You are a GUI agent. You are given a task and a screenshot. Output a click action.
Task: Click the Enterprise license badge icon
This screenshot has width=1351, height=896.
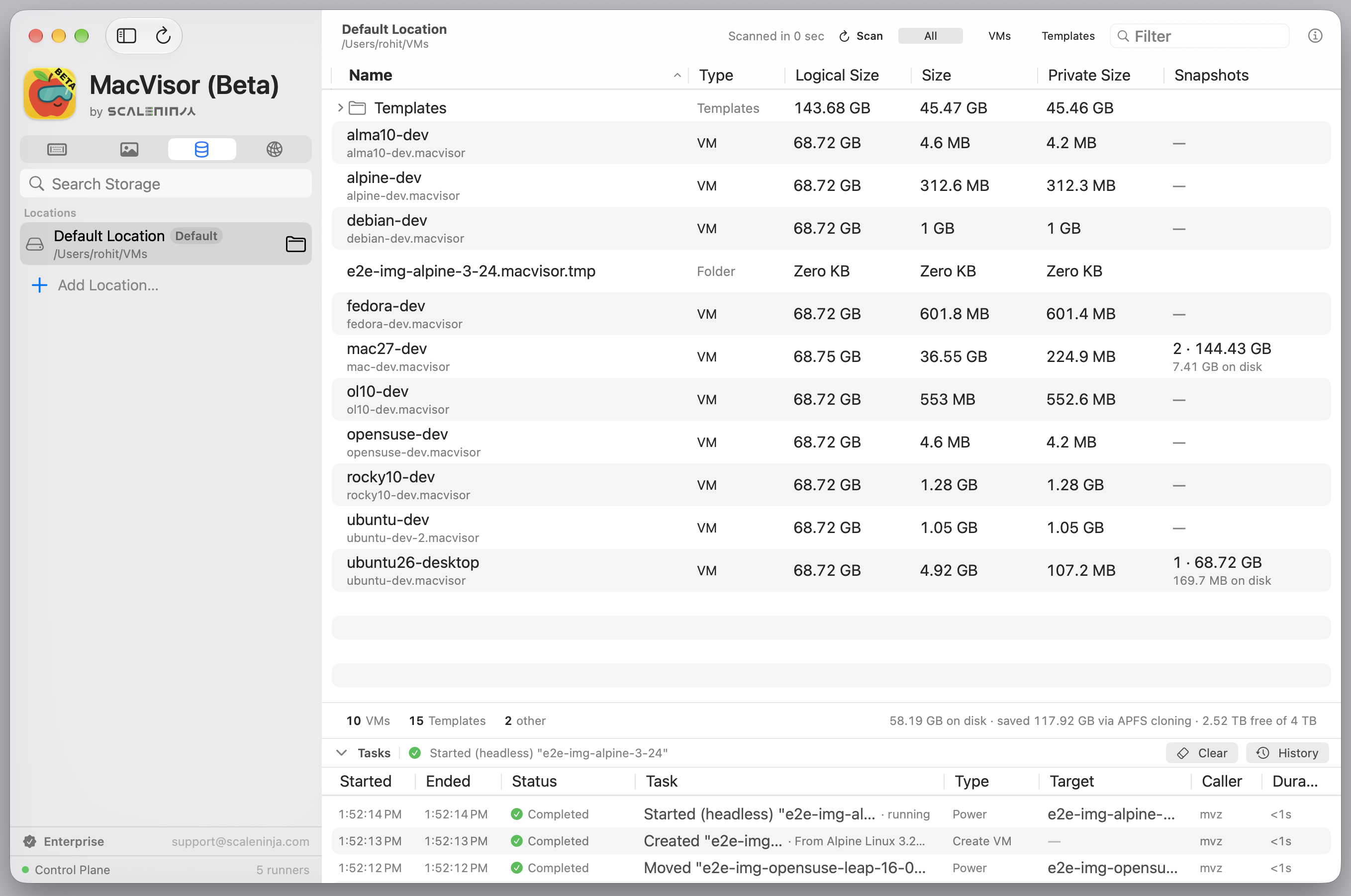coord(30,841)
